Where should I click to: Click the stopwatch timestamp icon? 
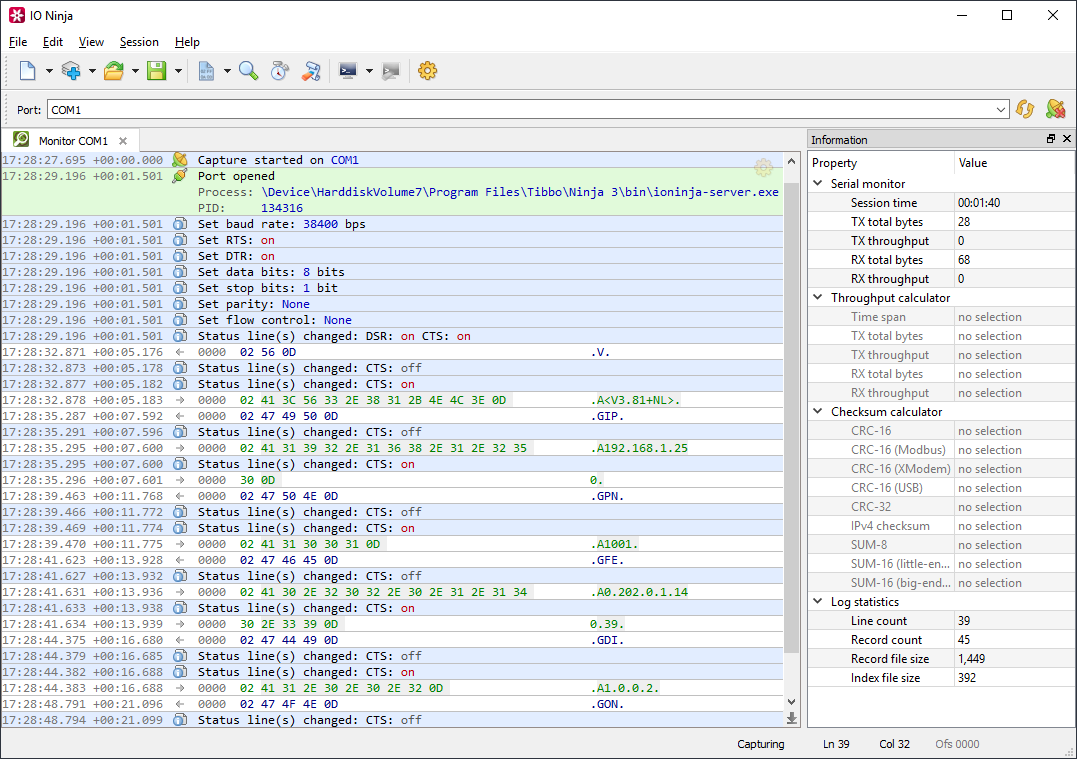coord(280,71)
